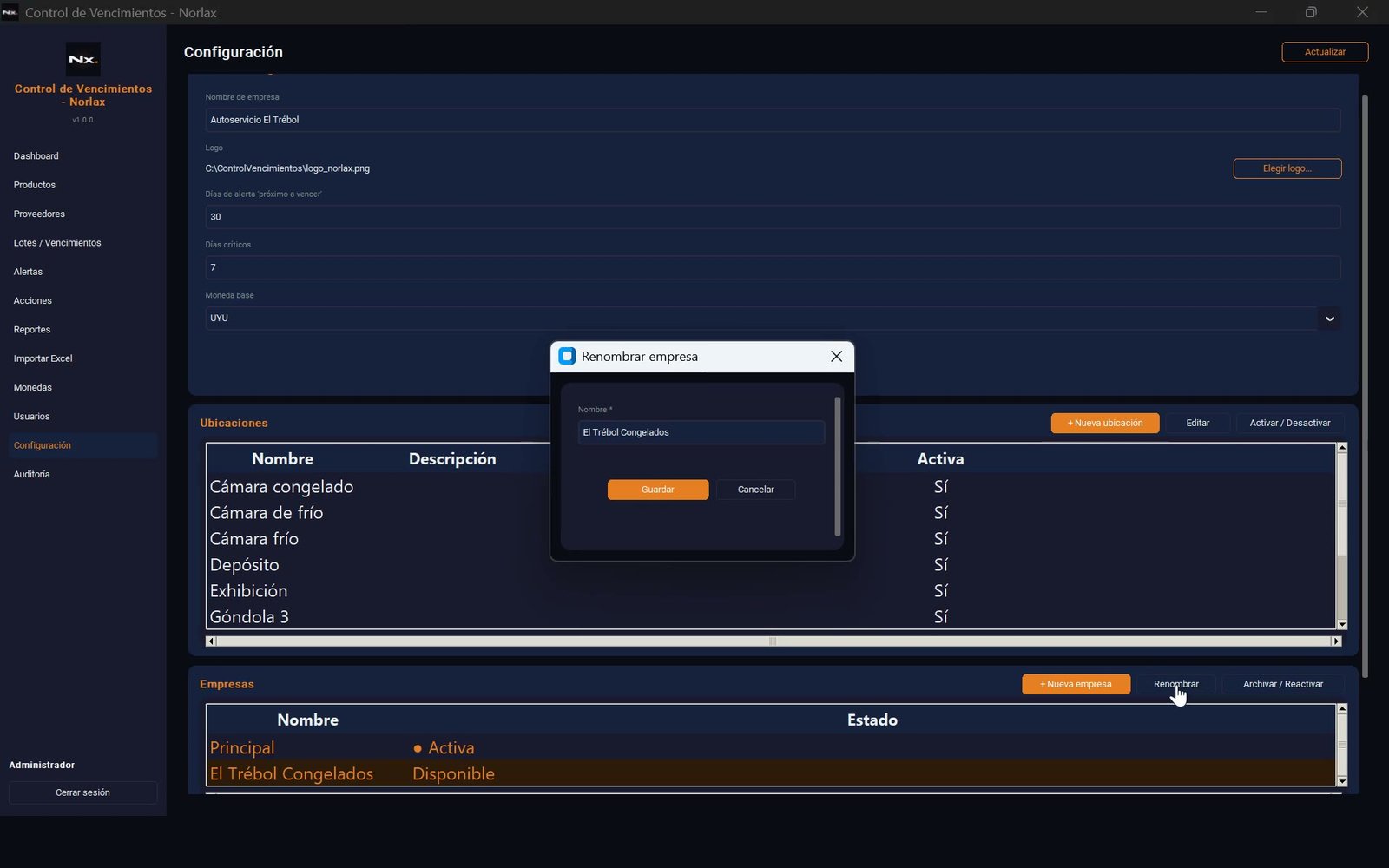Viewport: 1389px width, 868px height.
Task: Click the Archivar / Reactivar button
Action: pyautogui.click(x=1283, y=684)
